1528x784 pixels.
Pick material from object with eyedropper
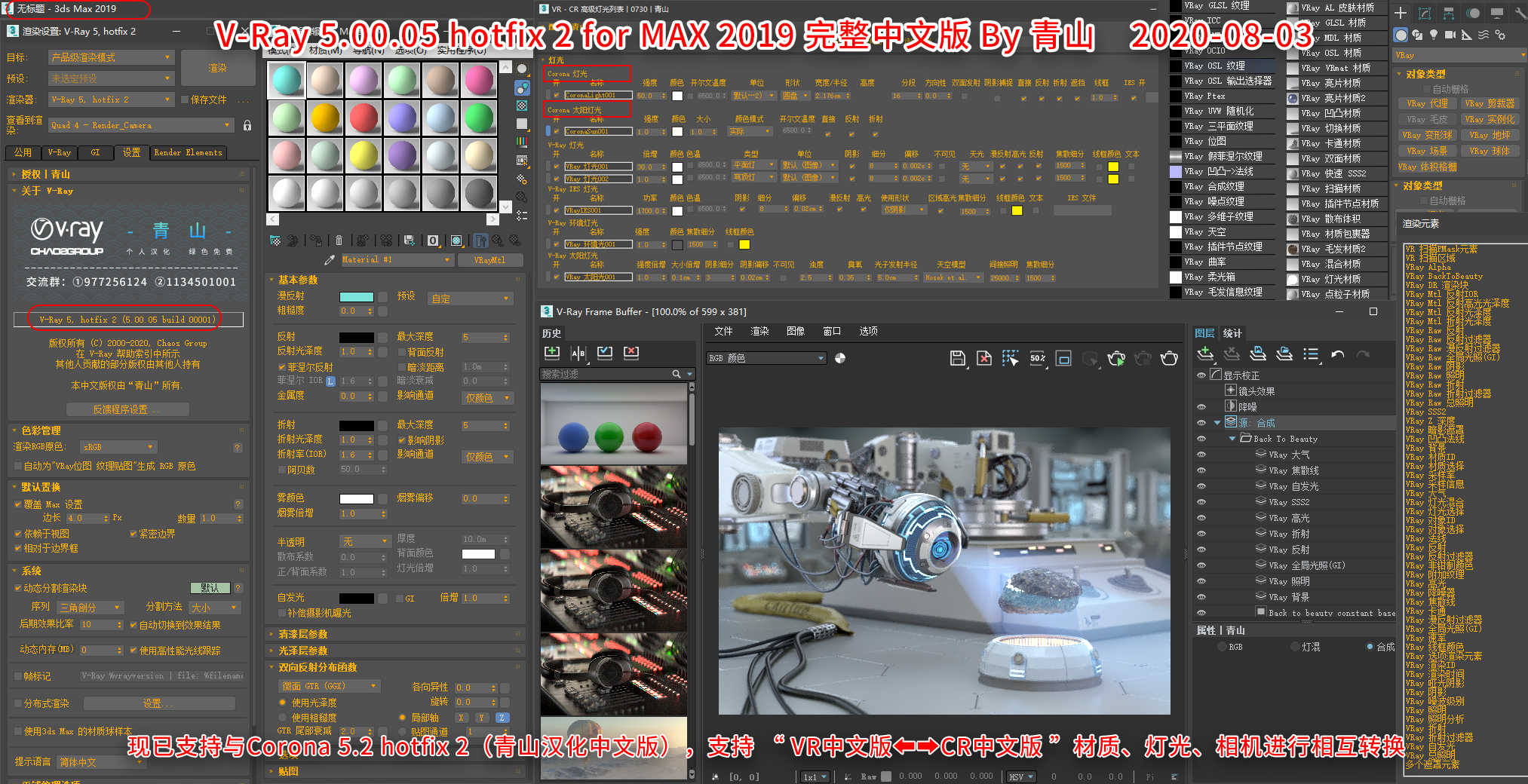click(329, 260)
